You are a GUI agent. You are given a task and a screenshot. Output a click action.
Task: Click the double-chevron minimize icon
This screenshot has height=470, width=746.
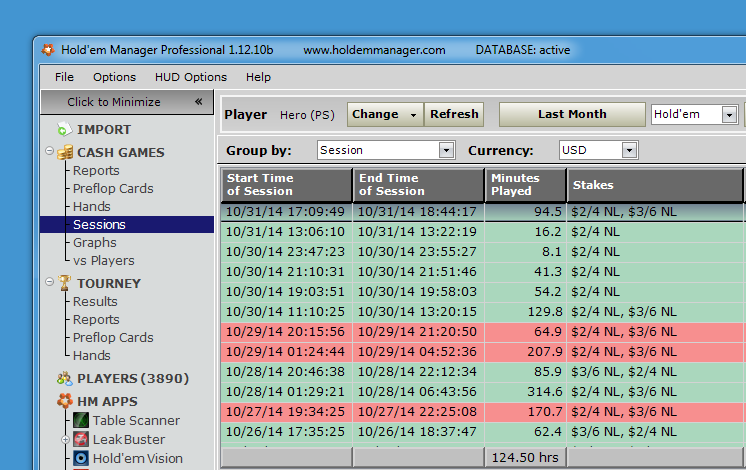198,101
